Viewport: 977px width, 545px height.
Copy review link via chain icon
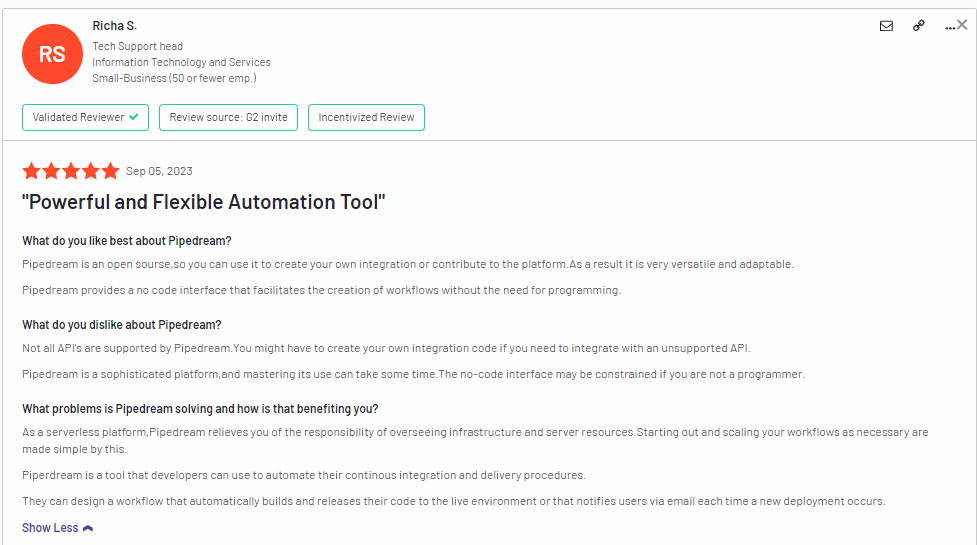[x=918, y=26]
